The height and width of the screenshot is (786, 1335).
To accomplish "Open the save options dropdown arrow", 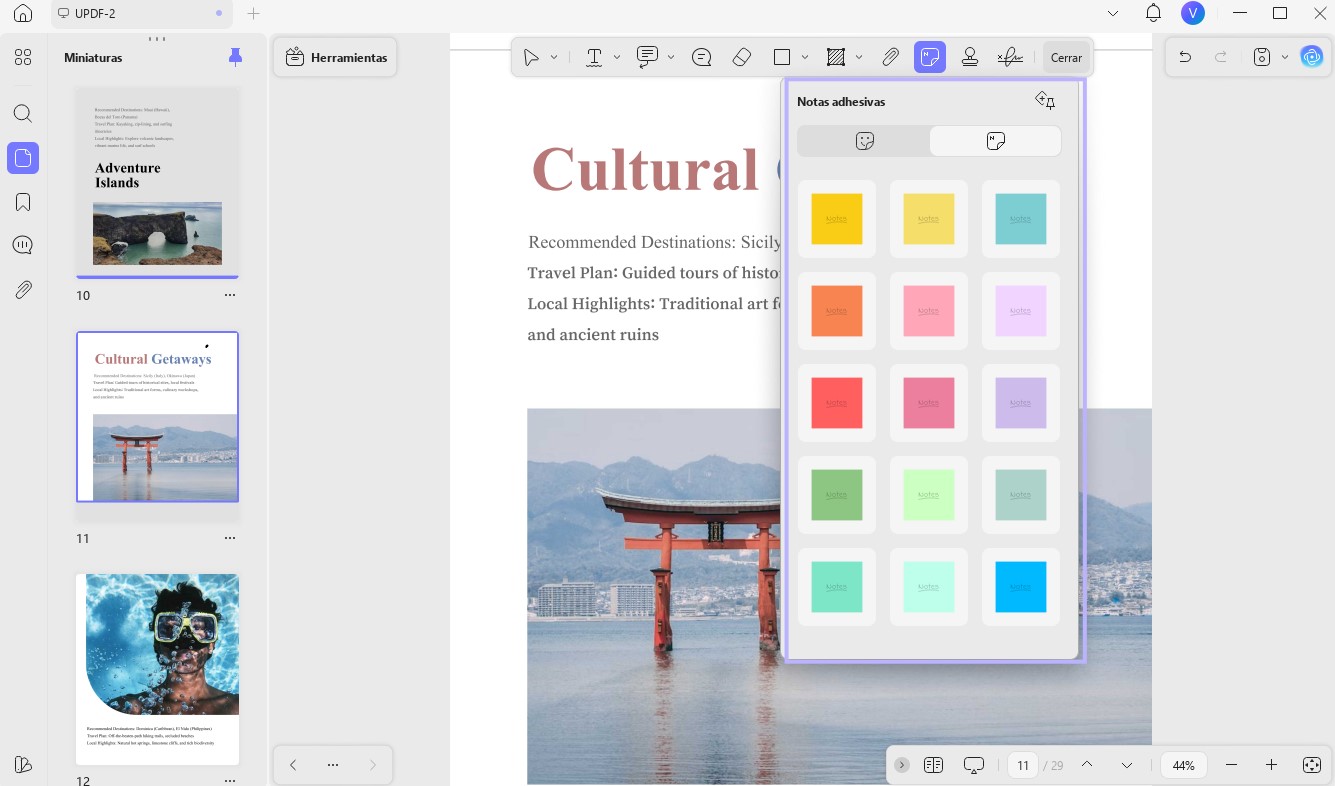I will [1284, 57].
